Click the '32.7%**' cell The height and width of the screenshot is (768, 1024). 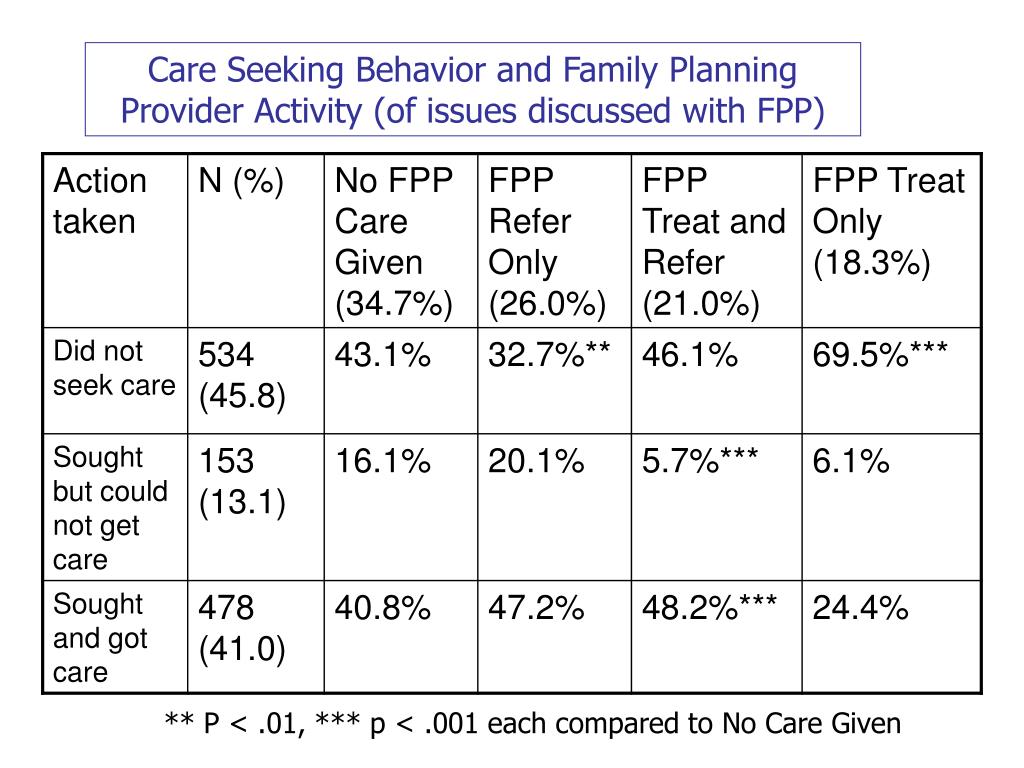tap(549, 355)
